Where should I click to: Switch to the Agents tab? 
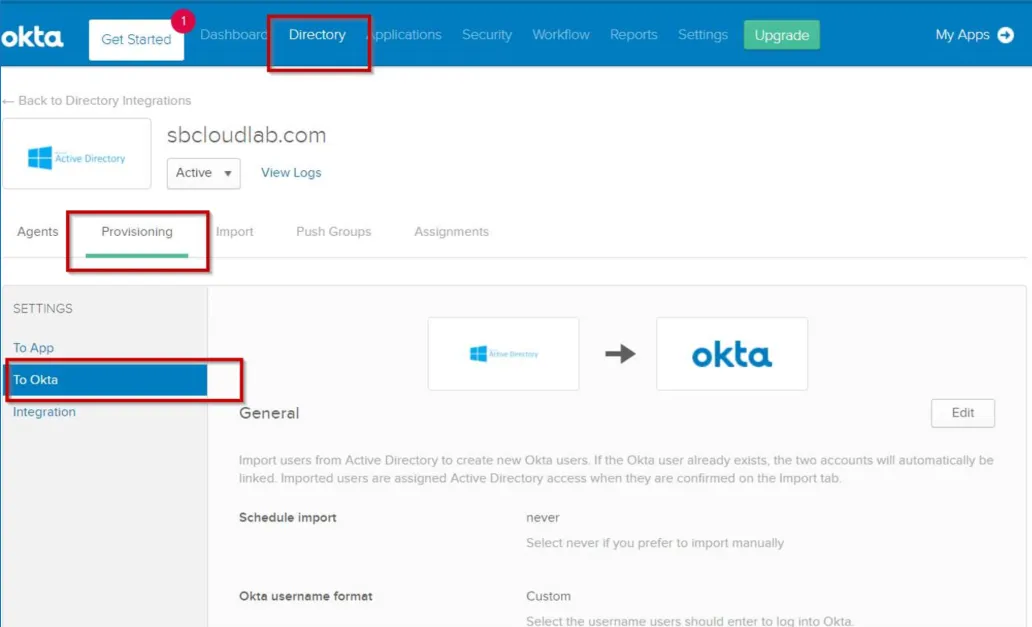38,232
